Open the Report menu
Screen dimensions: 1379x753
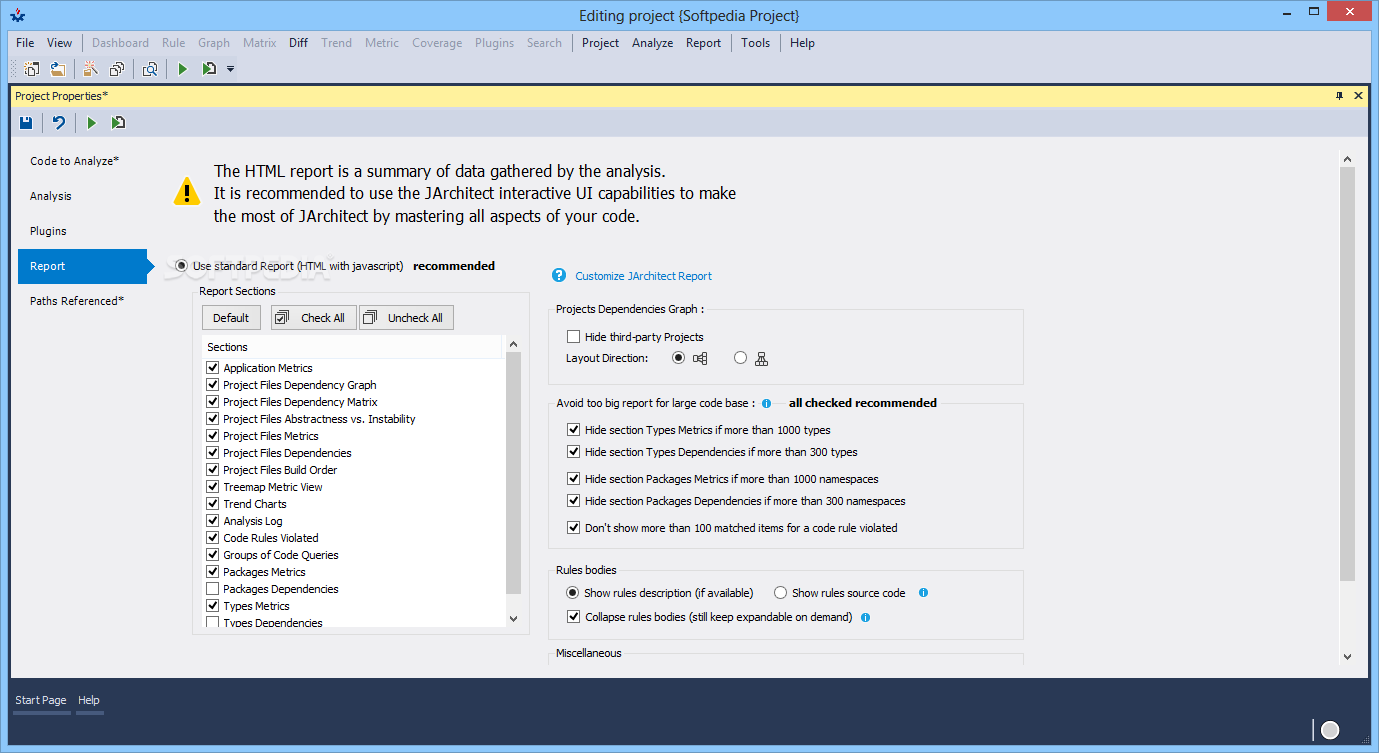pyautogui.click(x=703, y=43)
